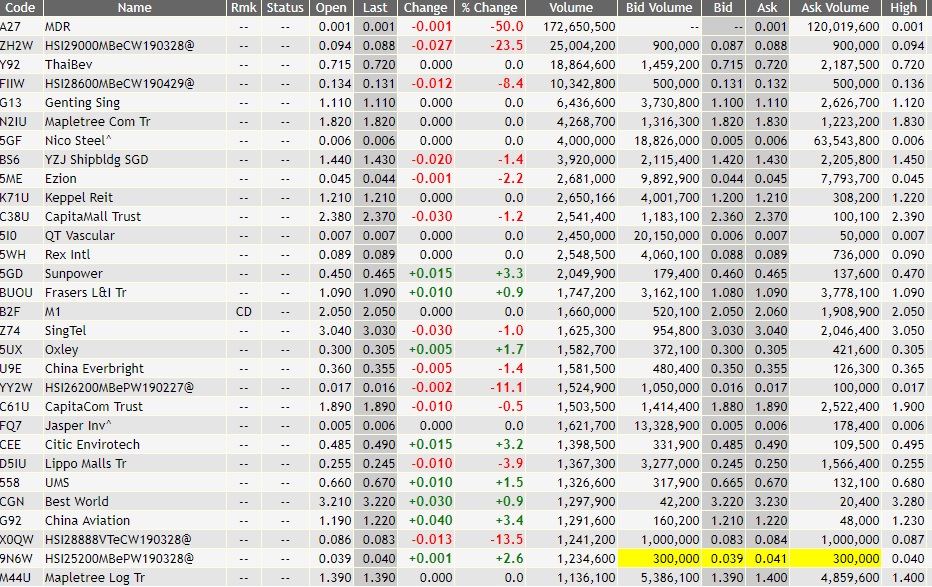Sort by High column header
The width and height of the screenshot is (932, 587).
(903, 8)
